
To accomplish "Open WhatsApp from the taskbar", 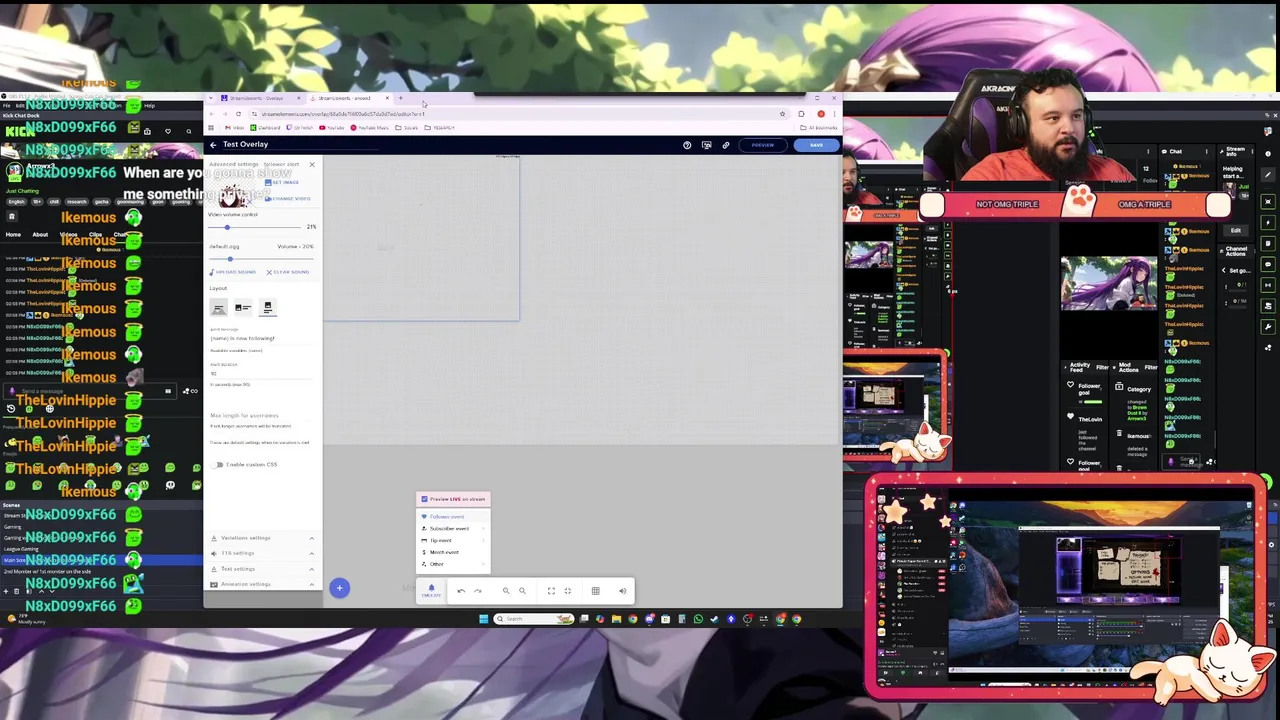I will tap(698, 619).
